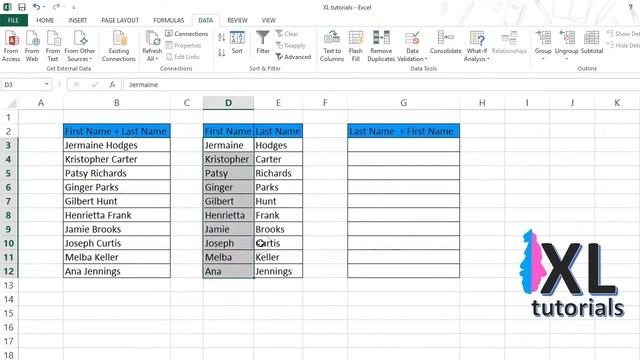Screen dimensions: 640x360
Task: Click Reapply filter button
Action: coord(291,45)
